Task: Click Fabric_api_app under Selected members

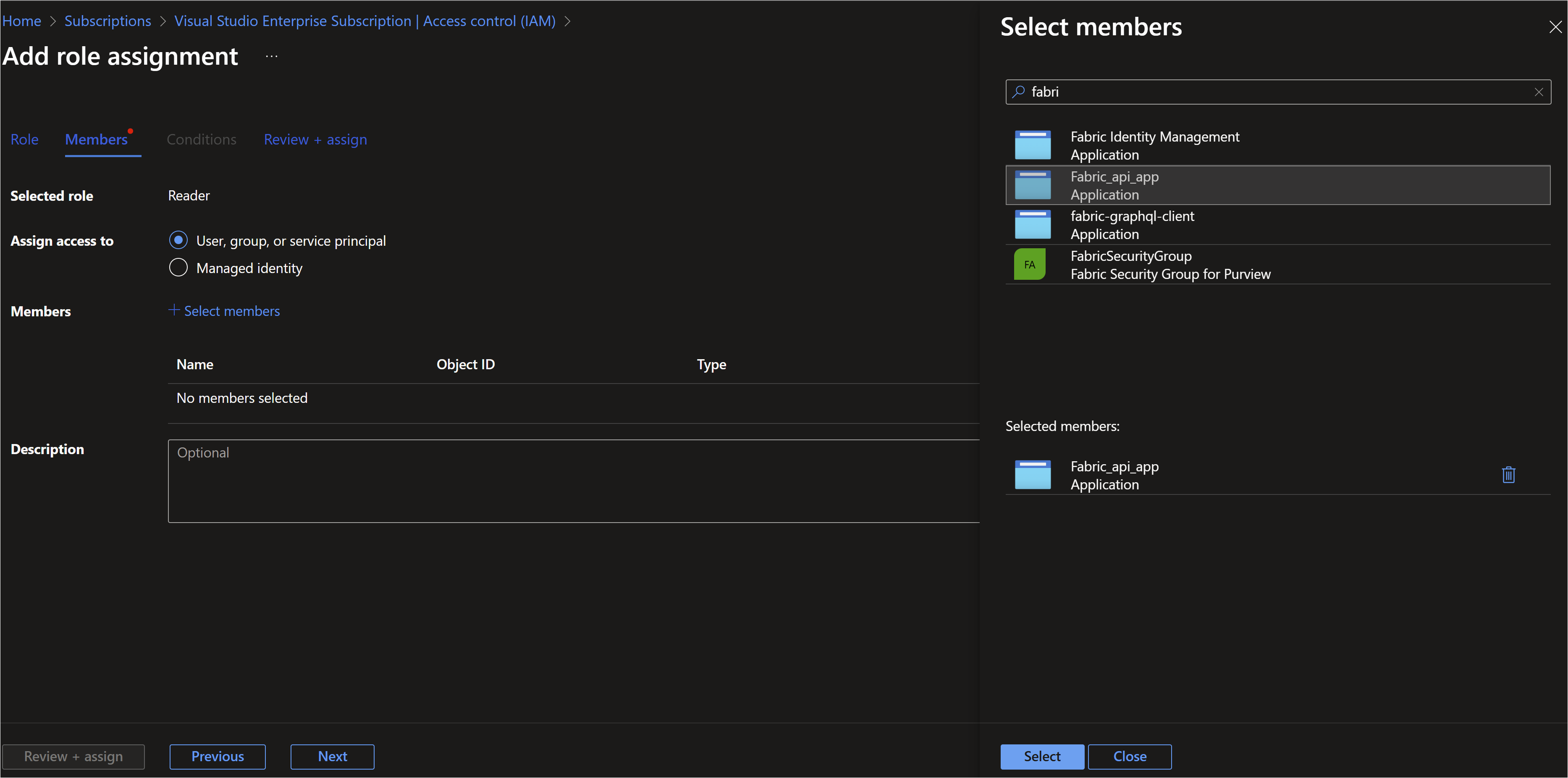Action: [x=1278, y=475]
